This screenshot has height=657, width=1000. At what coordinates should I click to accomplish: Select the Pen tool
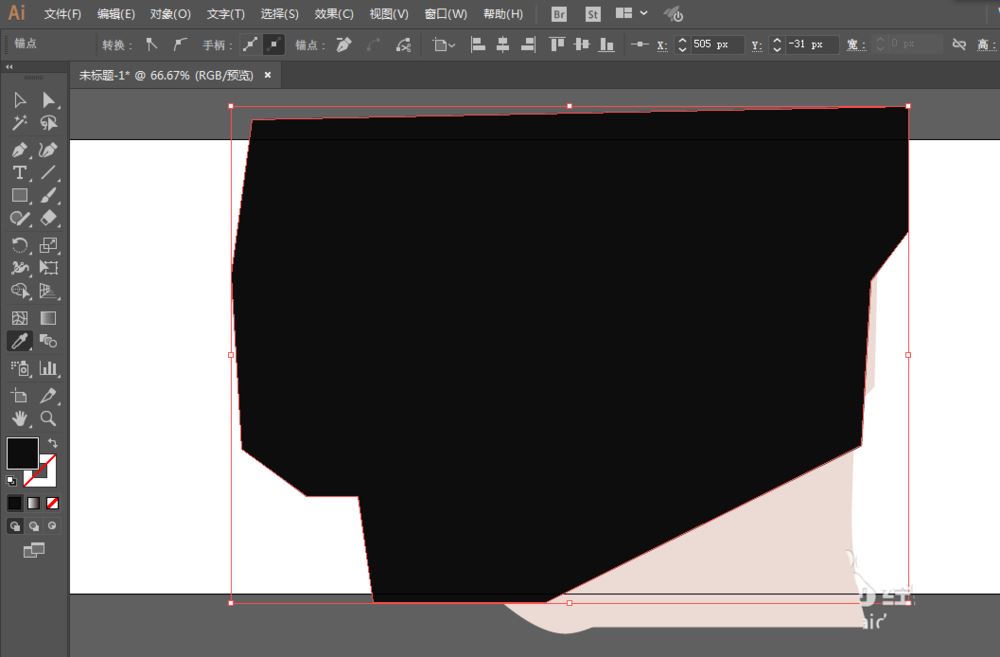pos(19,150)
